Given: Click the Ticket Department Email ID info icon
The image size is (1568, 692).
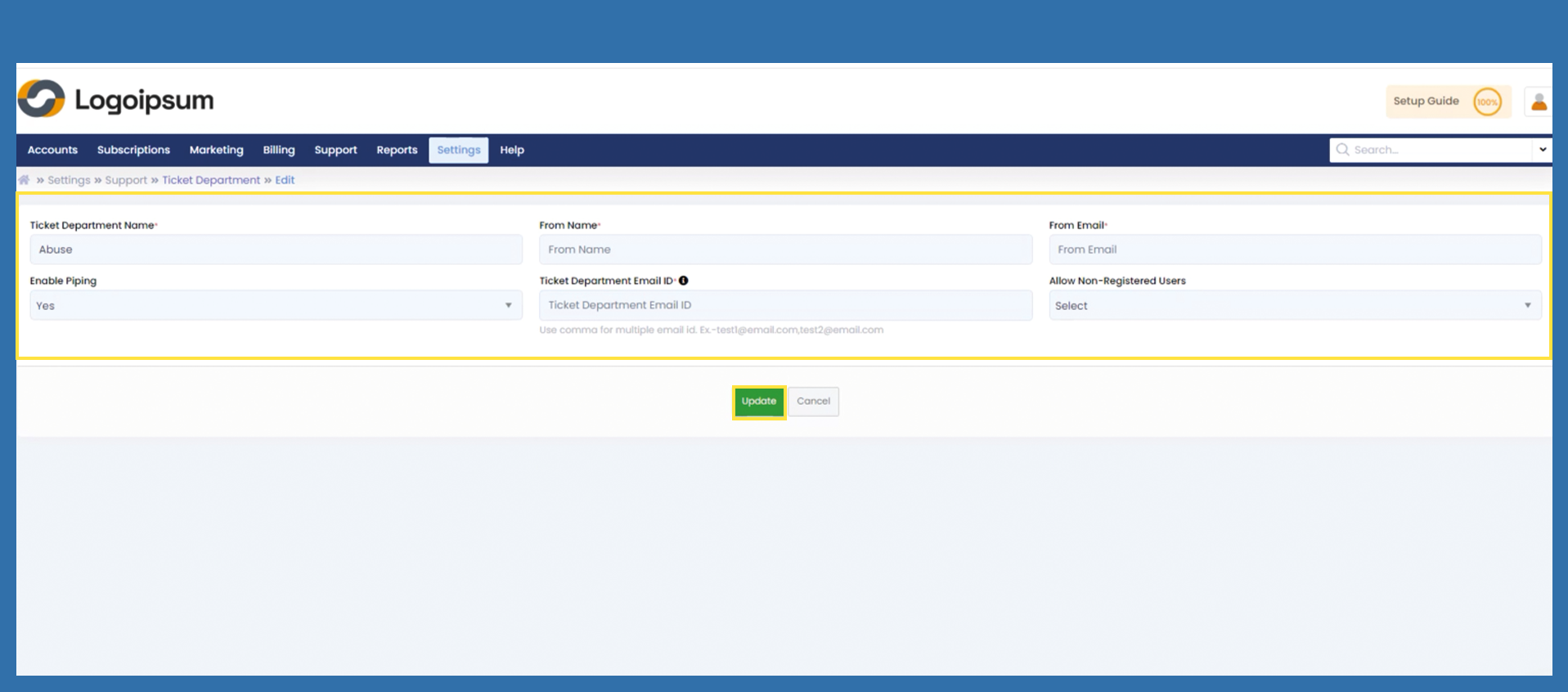Looking at the screenshot, I should [x=684, y=281].
